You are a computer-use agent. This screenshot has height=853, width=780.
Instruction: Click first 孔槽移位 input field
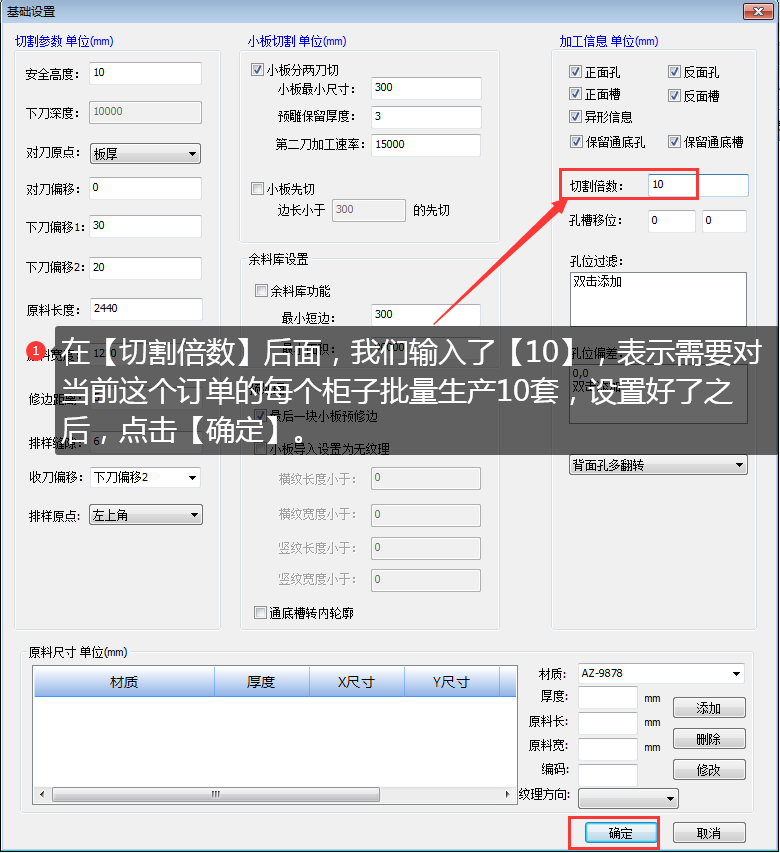click(x=672, y=221)
